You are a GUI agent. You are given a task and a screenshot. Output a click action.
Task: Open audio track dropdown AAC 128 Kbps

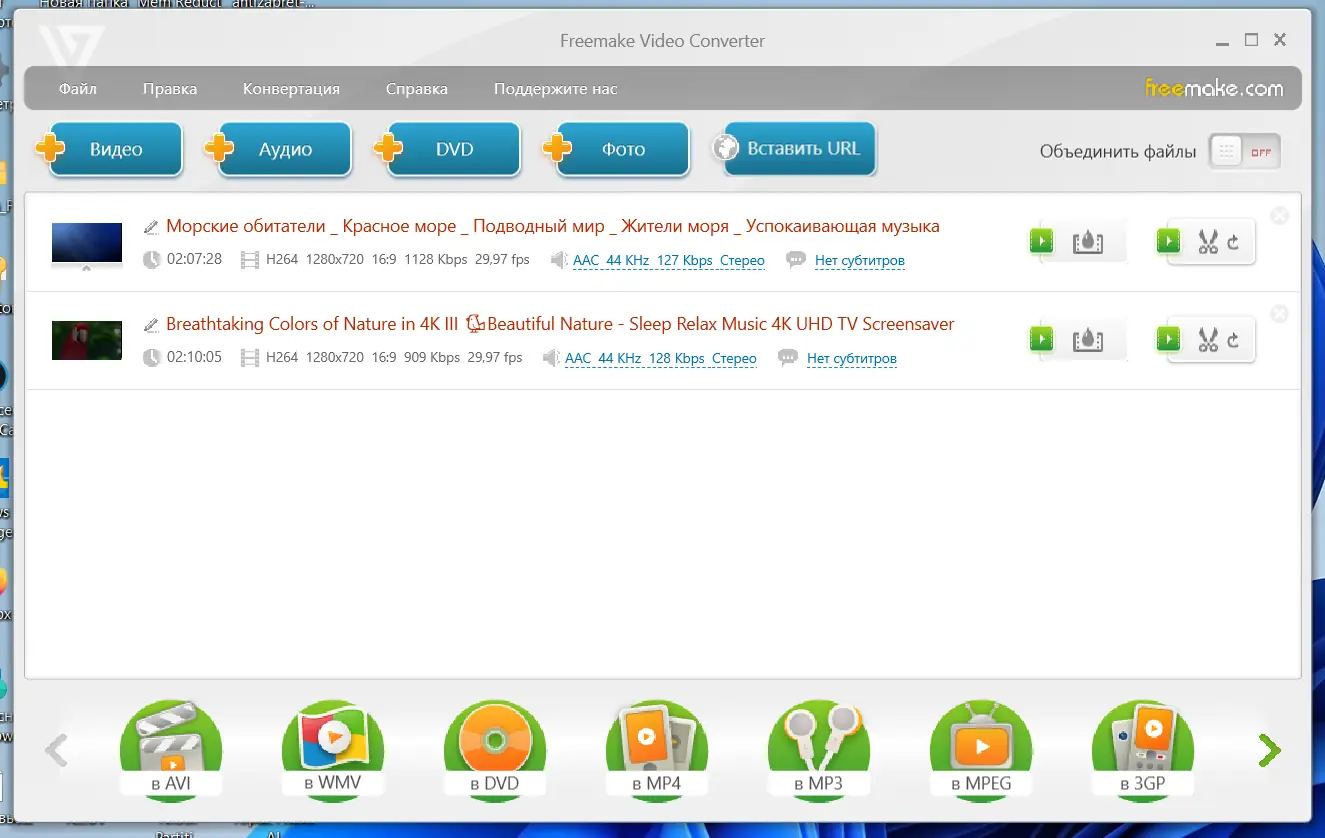pyautogui.click(x=661, y=359)
